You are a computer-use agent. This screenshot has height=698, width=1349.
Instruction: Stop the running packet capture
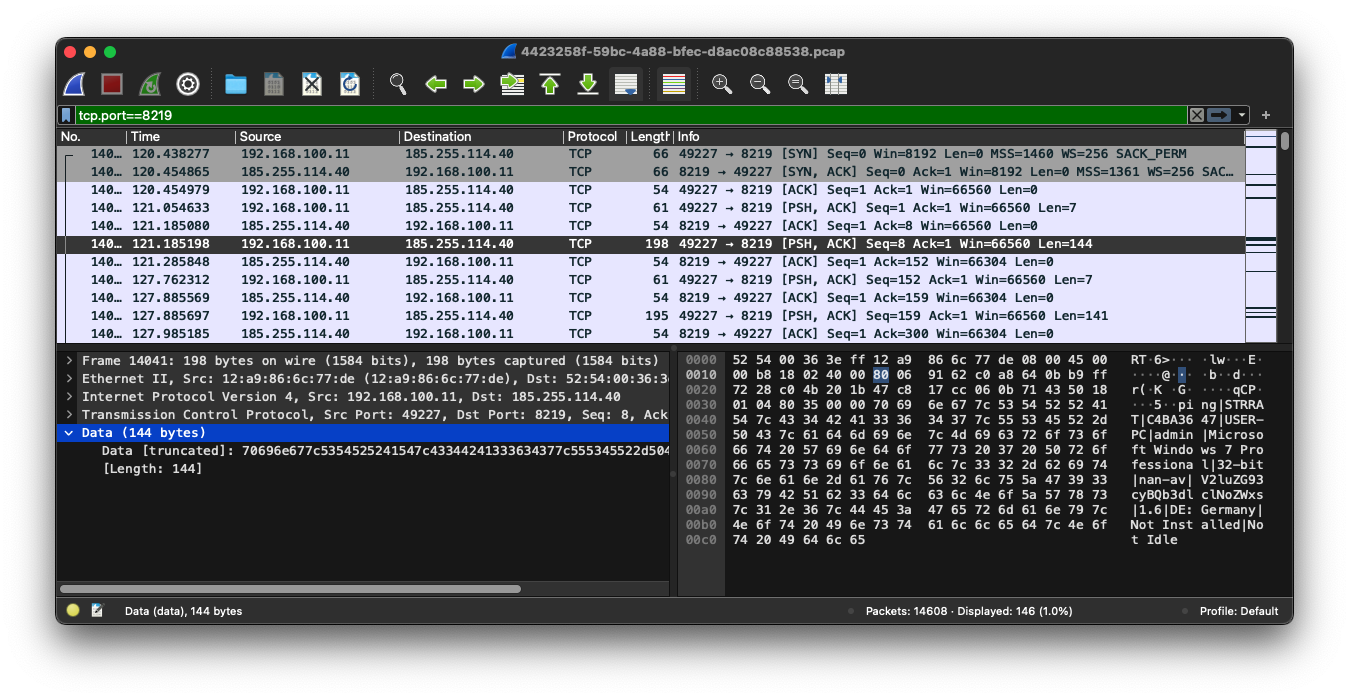[112, 84]
